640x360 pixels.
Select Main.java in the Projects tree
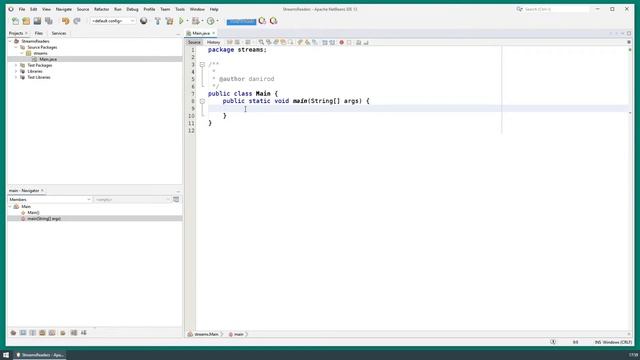(x=48, y=59)
